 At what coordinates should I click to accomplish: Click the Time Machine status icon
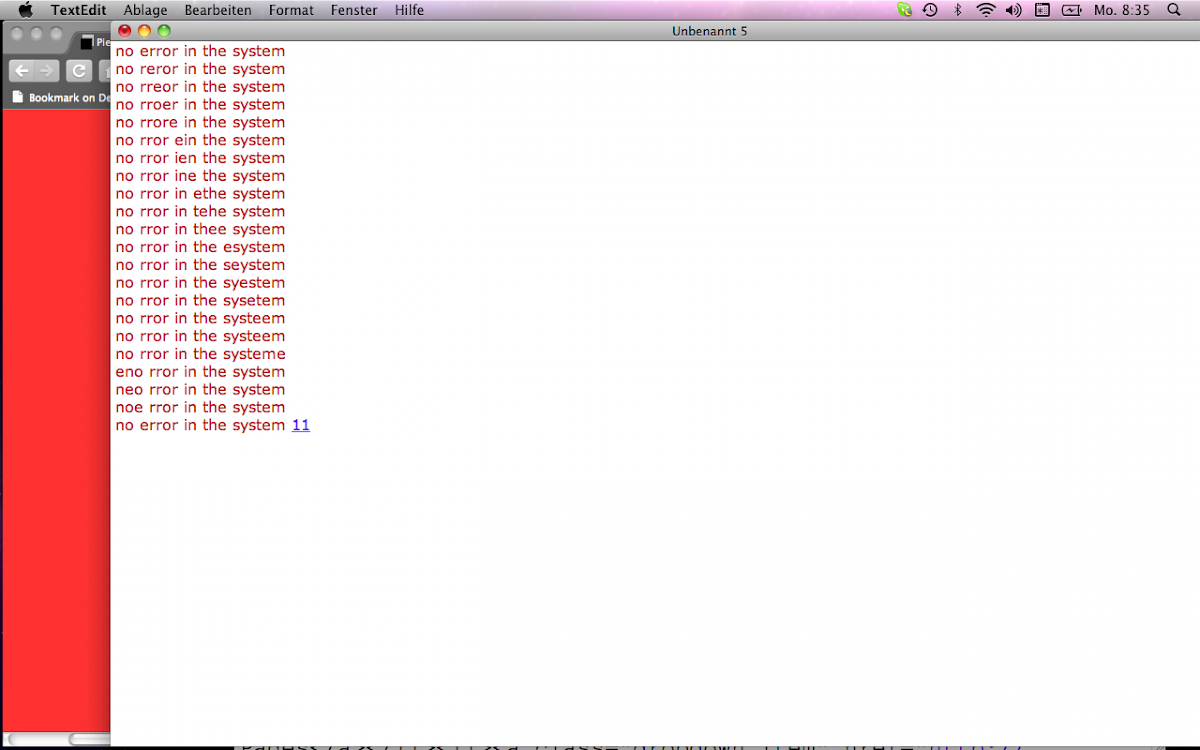pyautogui.click(x=930, y=10)
